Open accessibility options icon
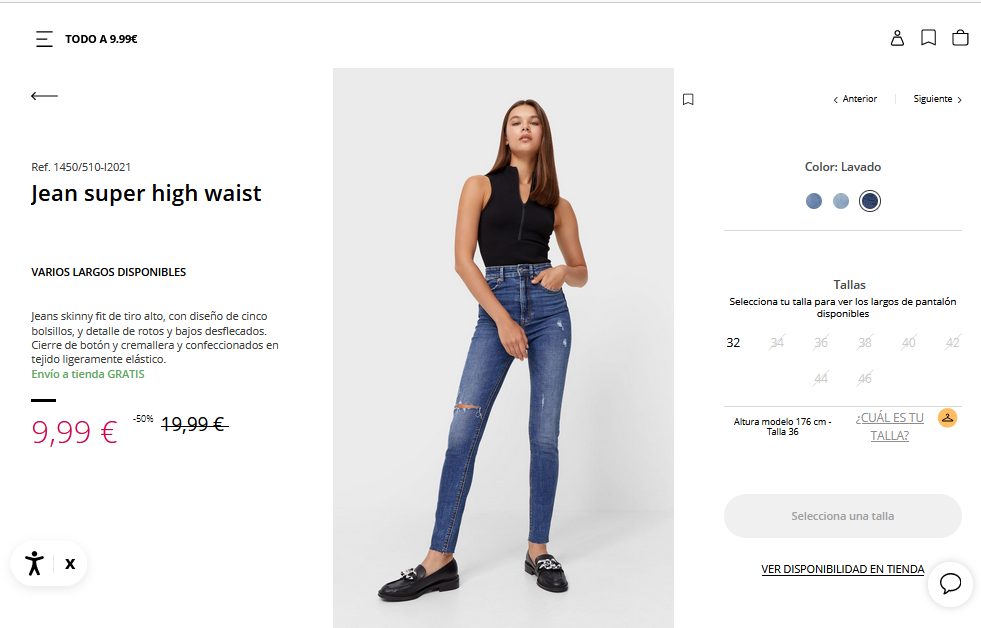This screenshot has width=981, height=628. coord(34,563)
